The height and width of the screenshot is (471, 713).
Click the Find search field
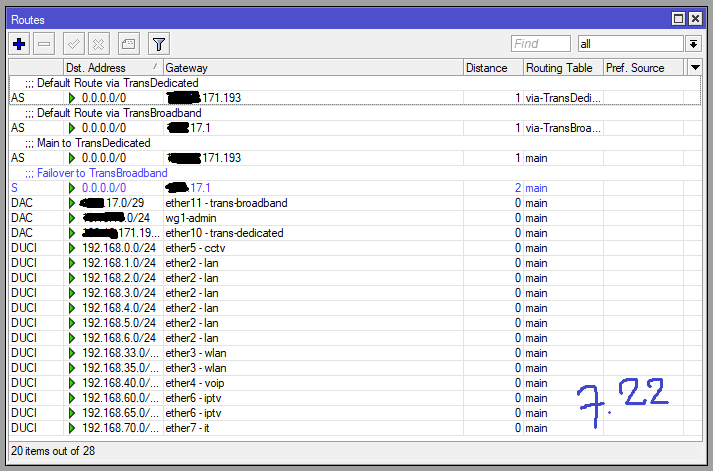[x=541, y=44]
